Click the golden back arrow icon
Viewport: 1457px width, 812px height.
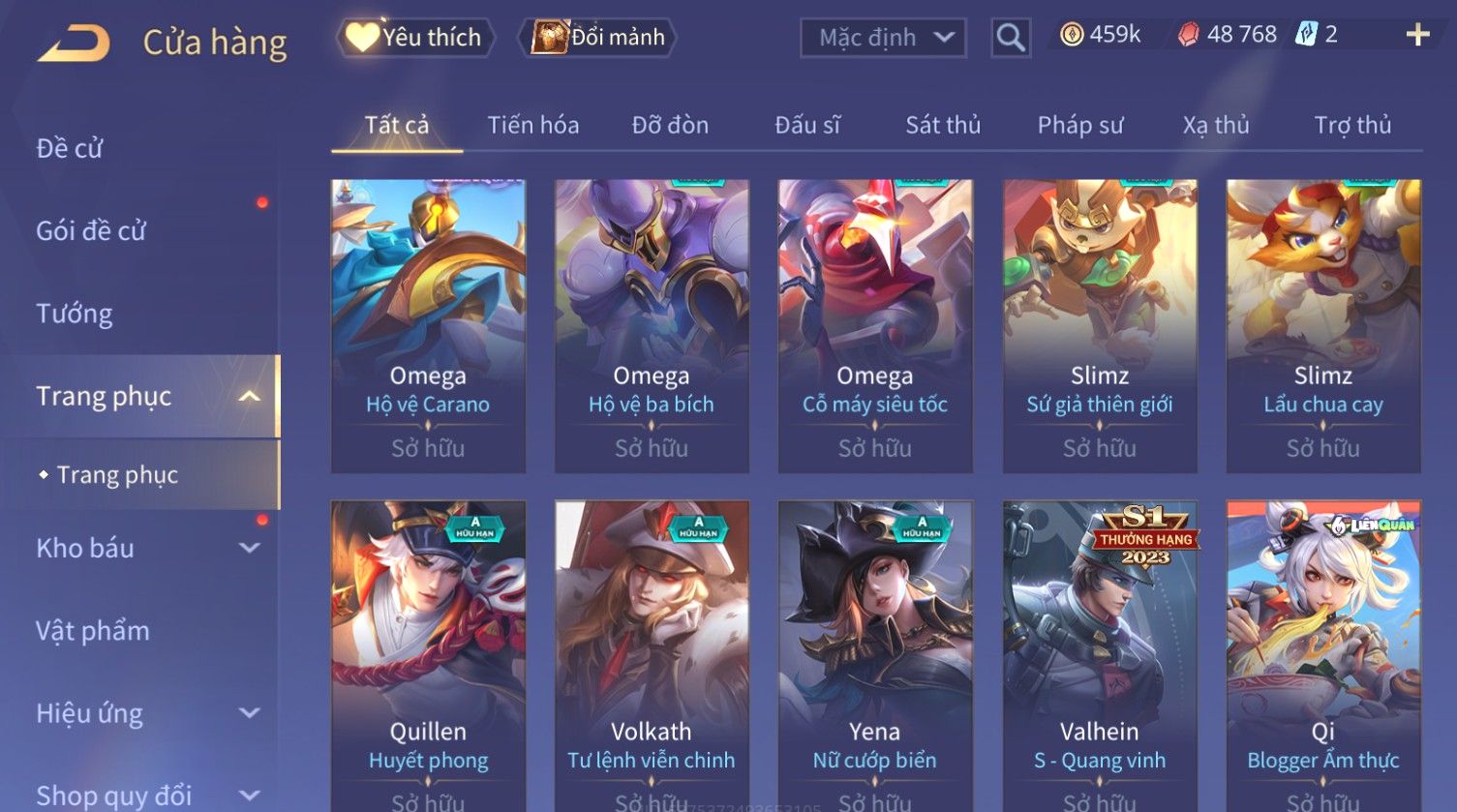point(74,43)
